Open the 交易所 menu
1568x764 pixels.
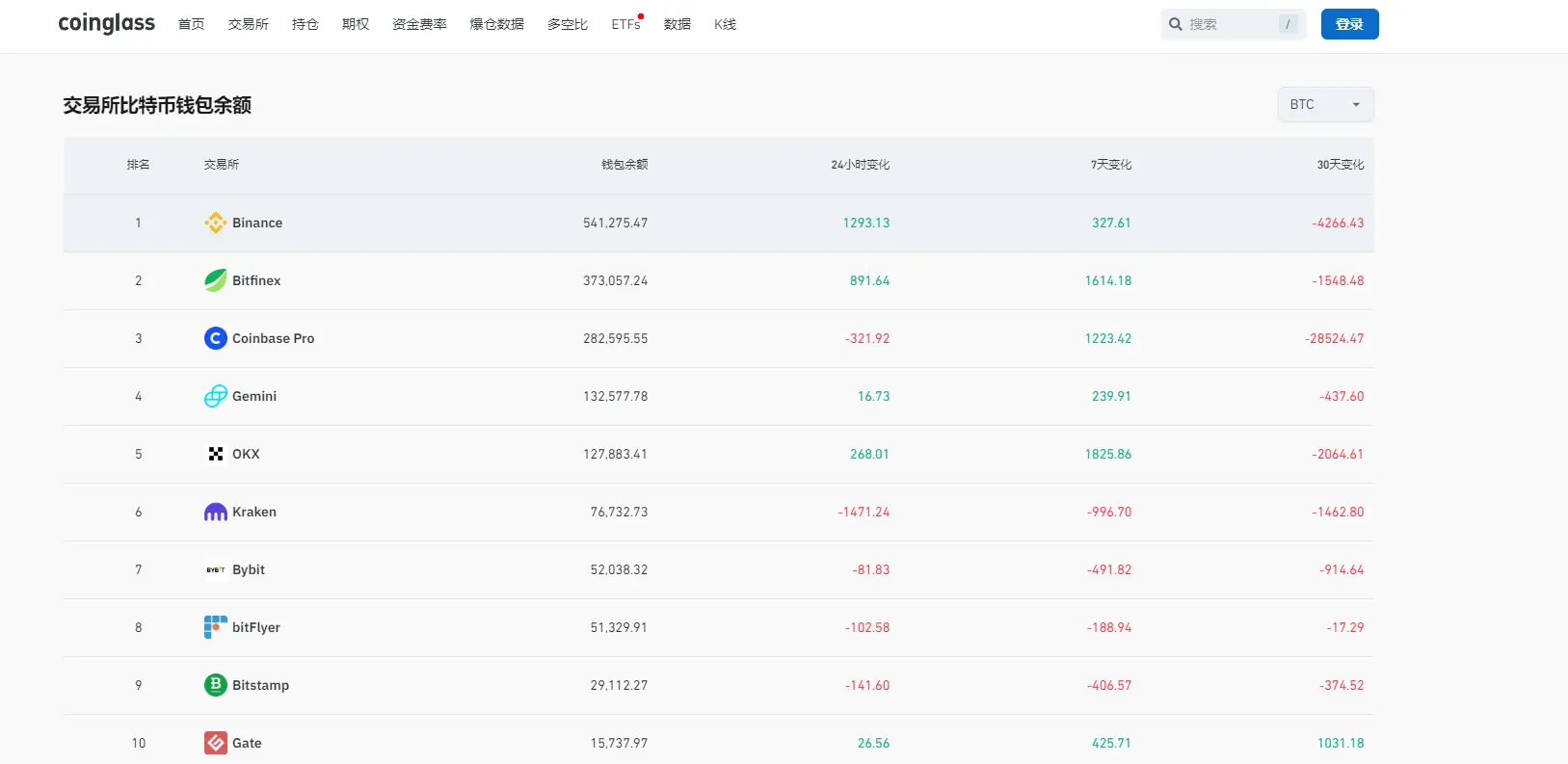(x=249, y=24)
